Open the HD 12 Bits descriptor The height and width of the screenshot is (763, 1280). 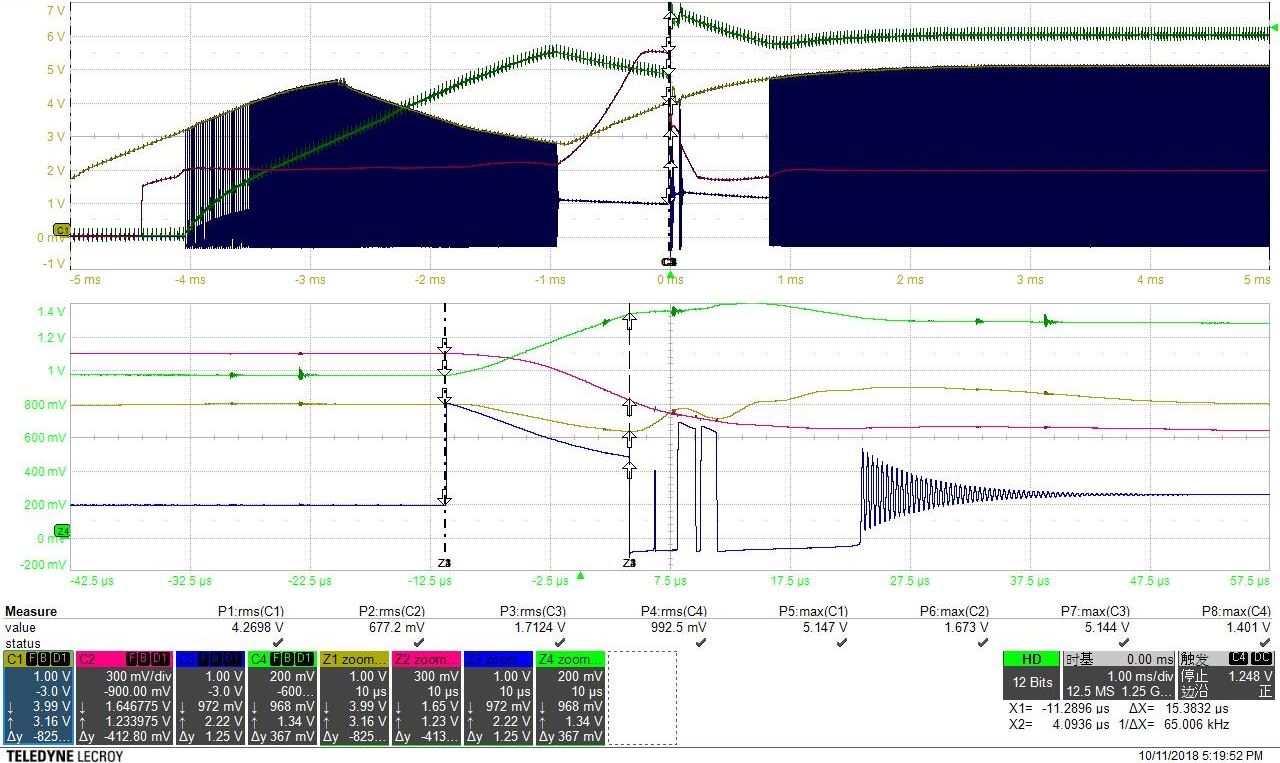pos(1030,675)
